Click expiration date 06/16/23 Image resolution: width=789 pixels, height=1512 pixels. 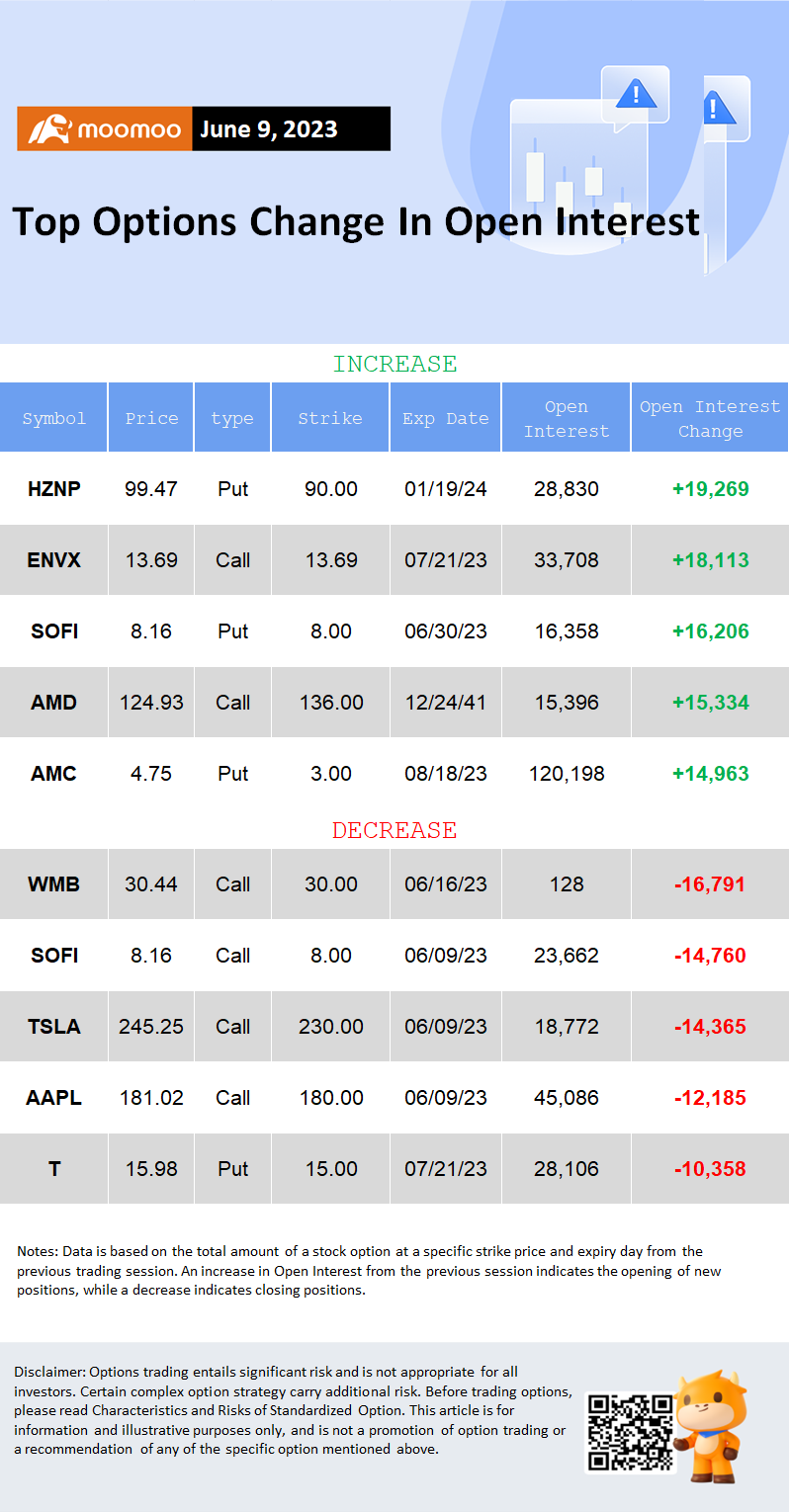click(x=446, y=884)
